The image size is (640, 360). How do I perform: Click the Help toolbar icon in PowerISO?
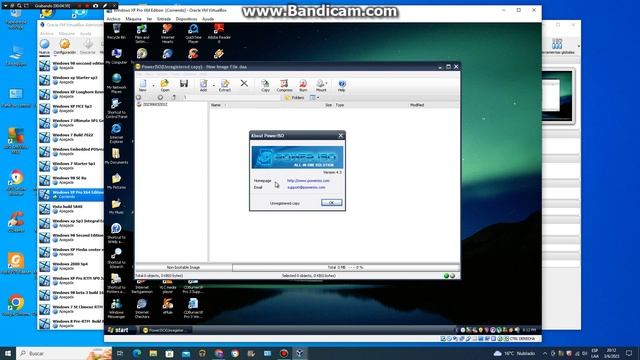342,85
